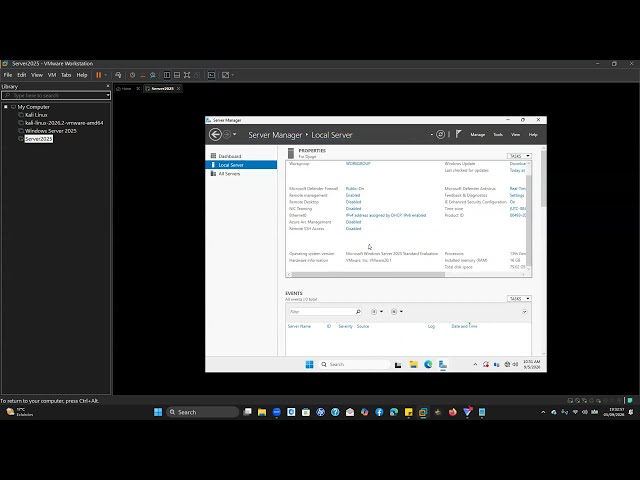Open the Properties TASKS dropdown
The image size is (640, 480).
pos(519,156)
